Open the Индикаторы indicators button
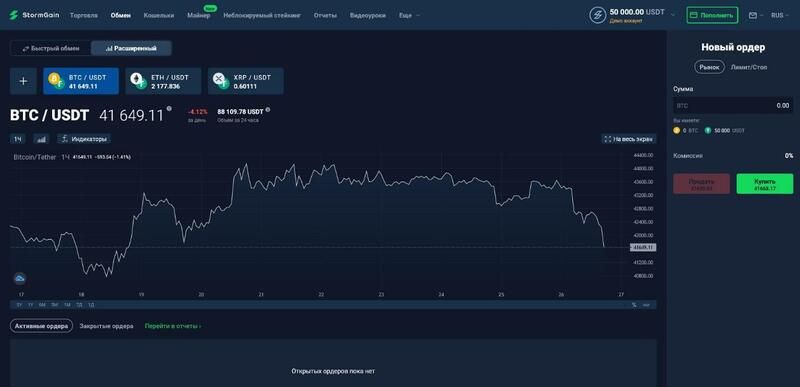The image size is (800, 387). pyautogui.click(x=84, y=139)
